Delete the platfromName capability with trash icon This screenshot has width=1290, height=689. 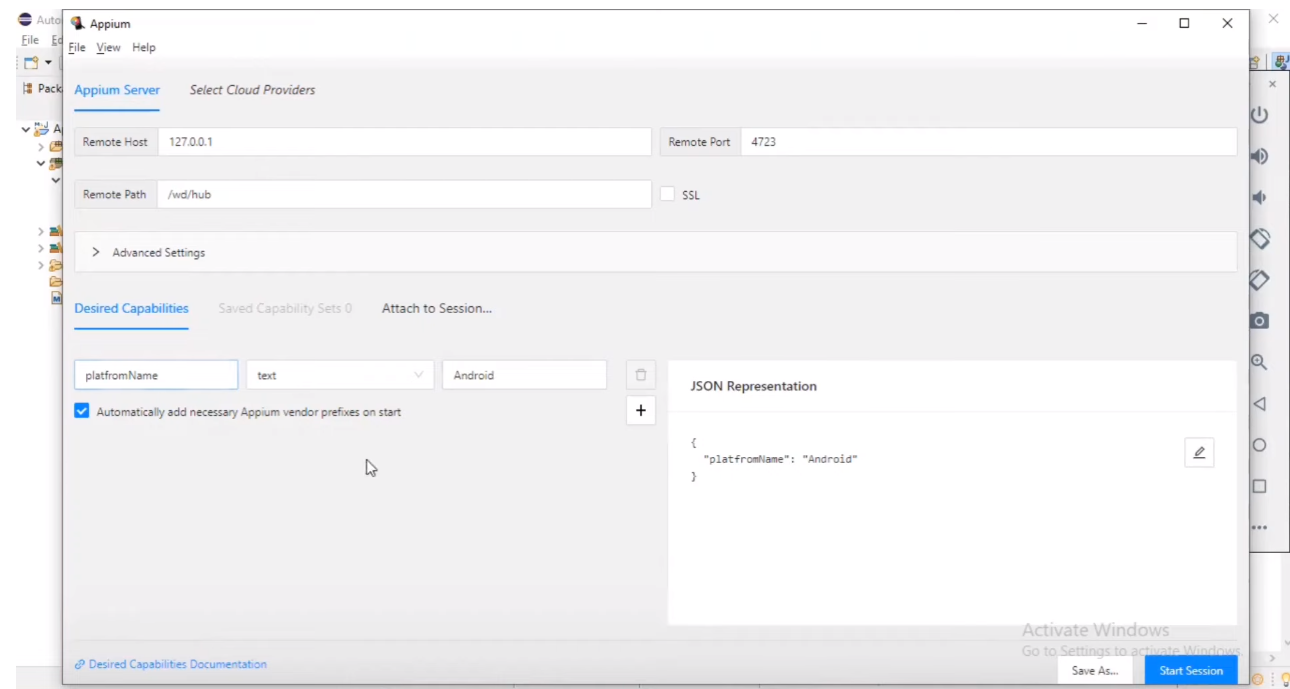click(x=641, y=376)
